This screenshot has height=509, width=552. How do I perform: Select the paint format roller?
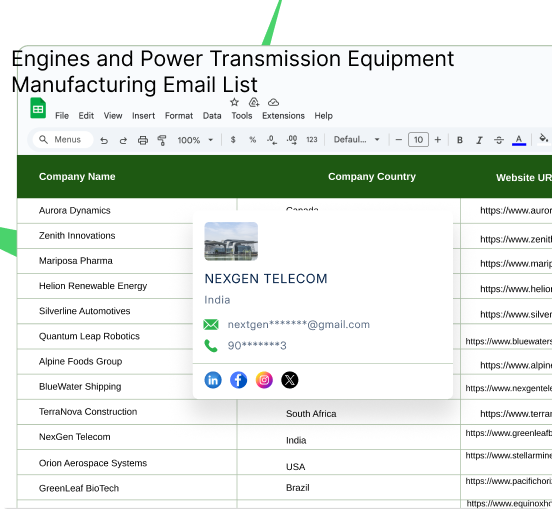coord(162,140)
